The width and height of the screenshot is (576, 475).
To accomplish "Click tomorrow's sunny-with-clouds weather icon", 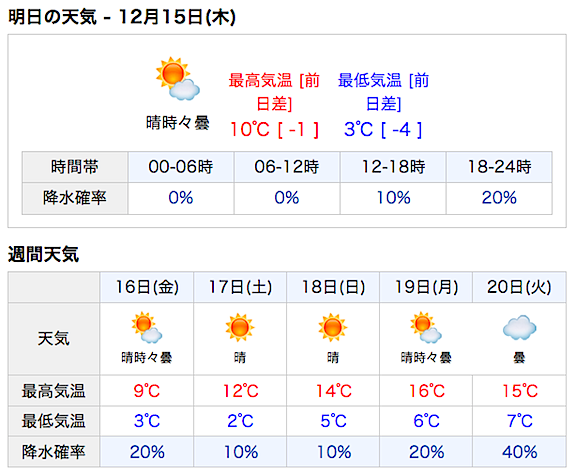I will coord(178,79).
